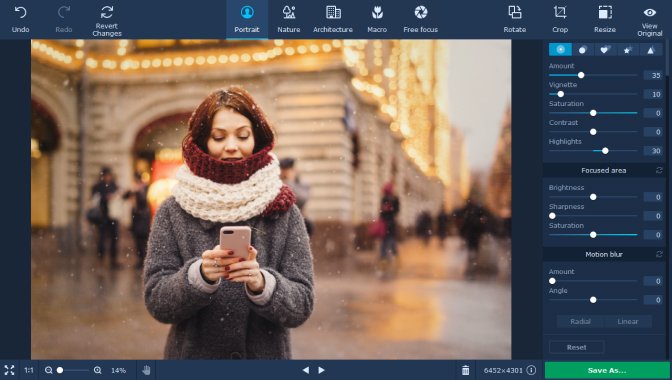
Task: Click the green Save As button
Action: tap(607, 371)
